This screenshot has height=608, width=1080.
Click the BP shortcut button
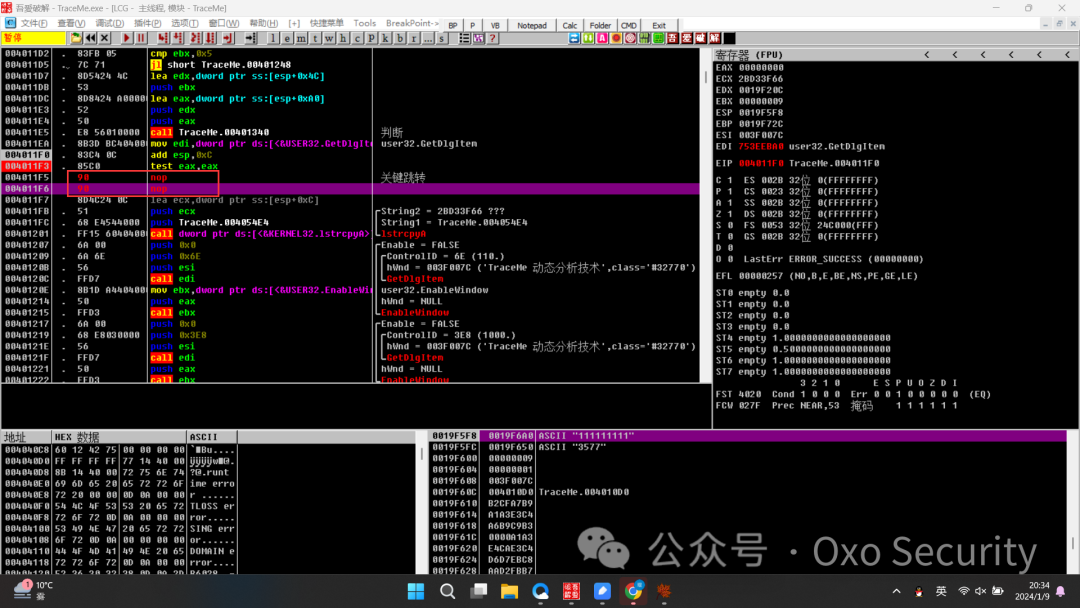[x=453, y=25]
